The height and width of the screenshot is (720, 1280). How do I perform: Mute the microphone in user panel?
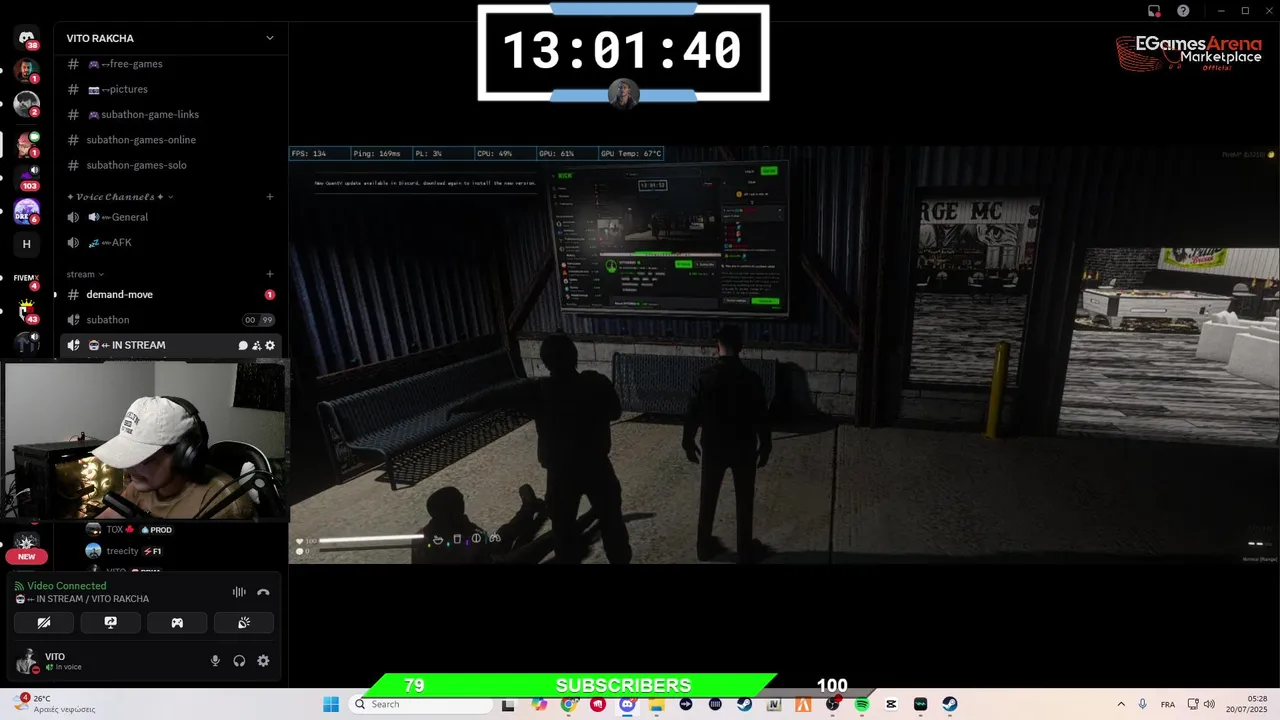click(x=215, y=661)
